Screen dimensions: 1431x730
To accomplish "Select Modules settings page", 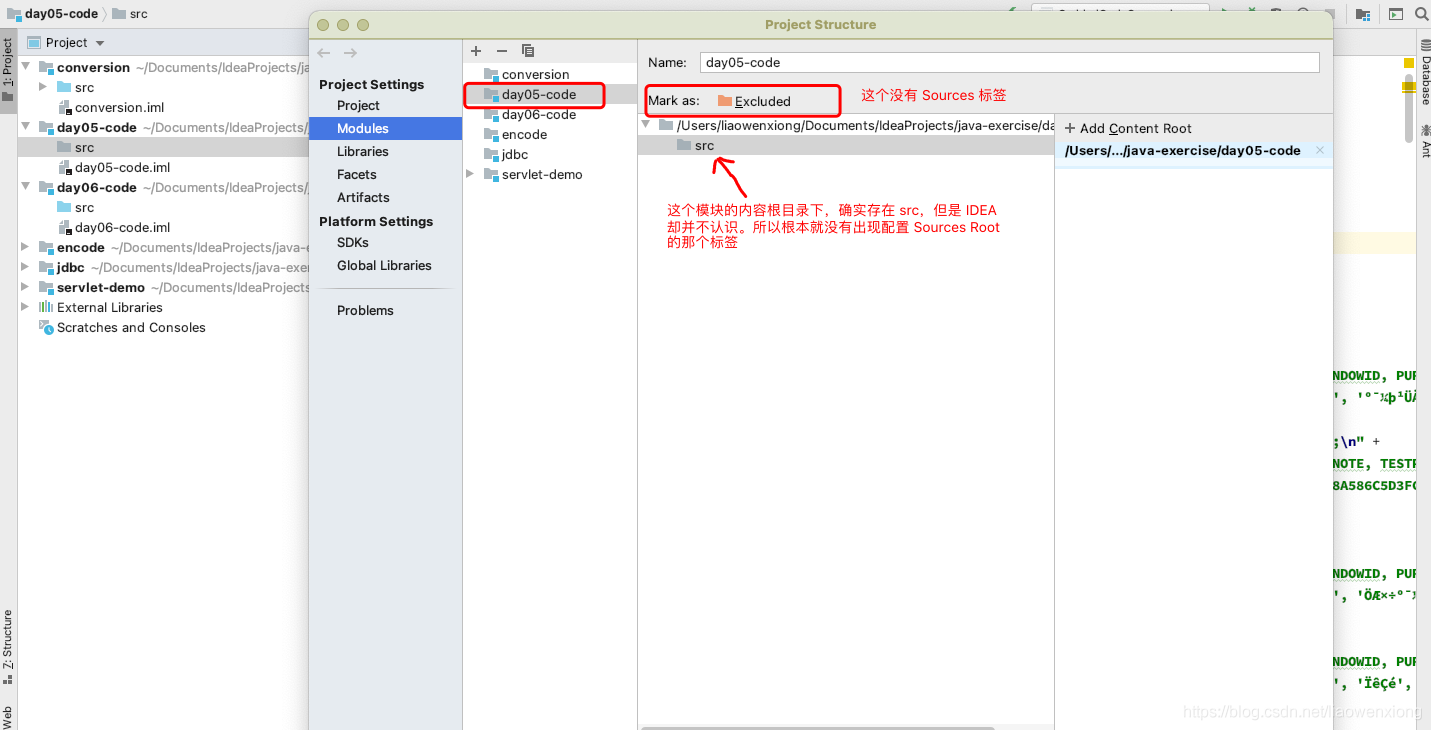I will pos(385,128).
